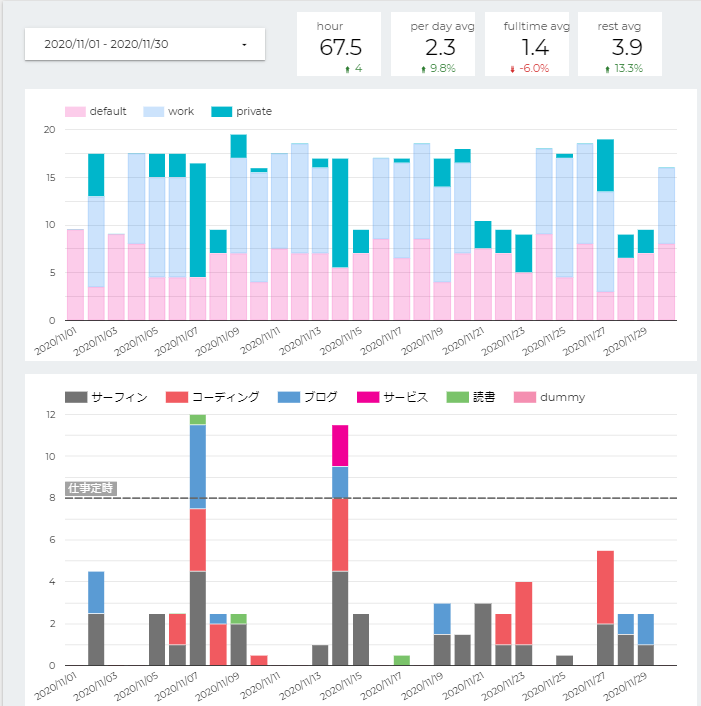Viewport: 701px width, 706px height.
Task: Click the 仕事定時 reference line label
Action: coord(91,489)
